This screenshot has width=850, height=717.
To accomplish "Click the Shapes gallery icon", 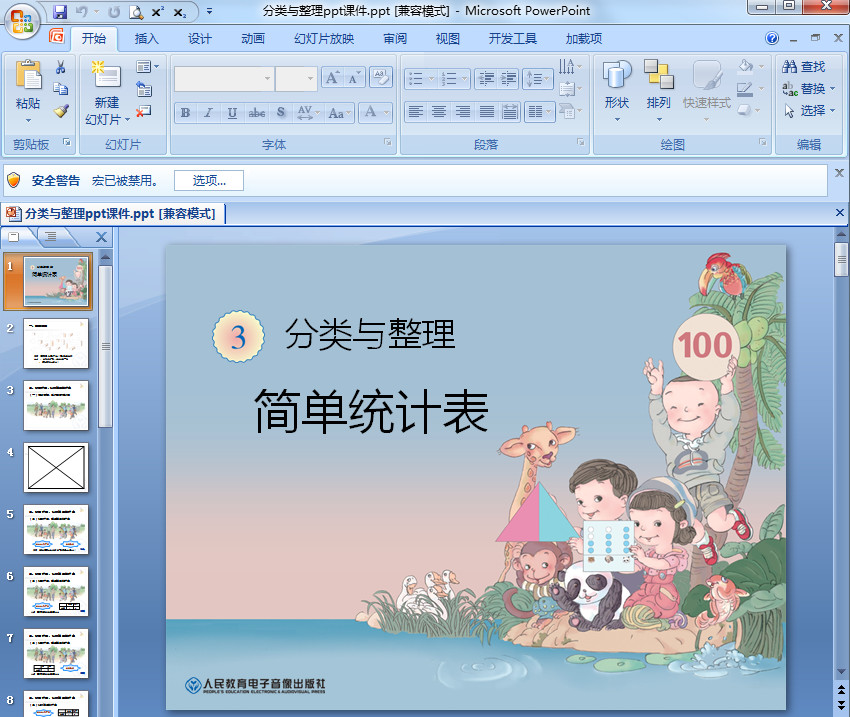I will [617, 75].
